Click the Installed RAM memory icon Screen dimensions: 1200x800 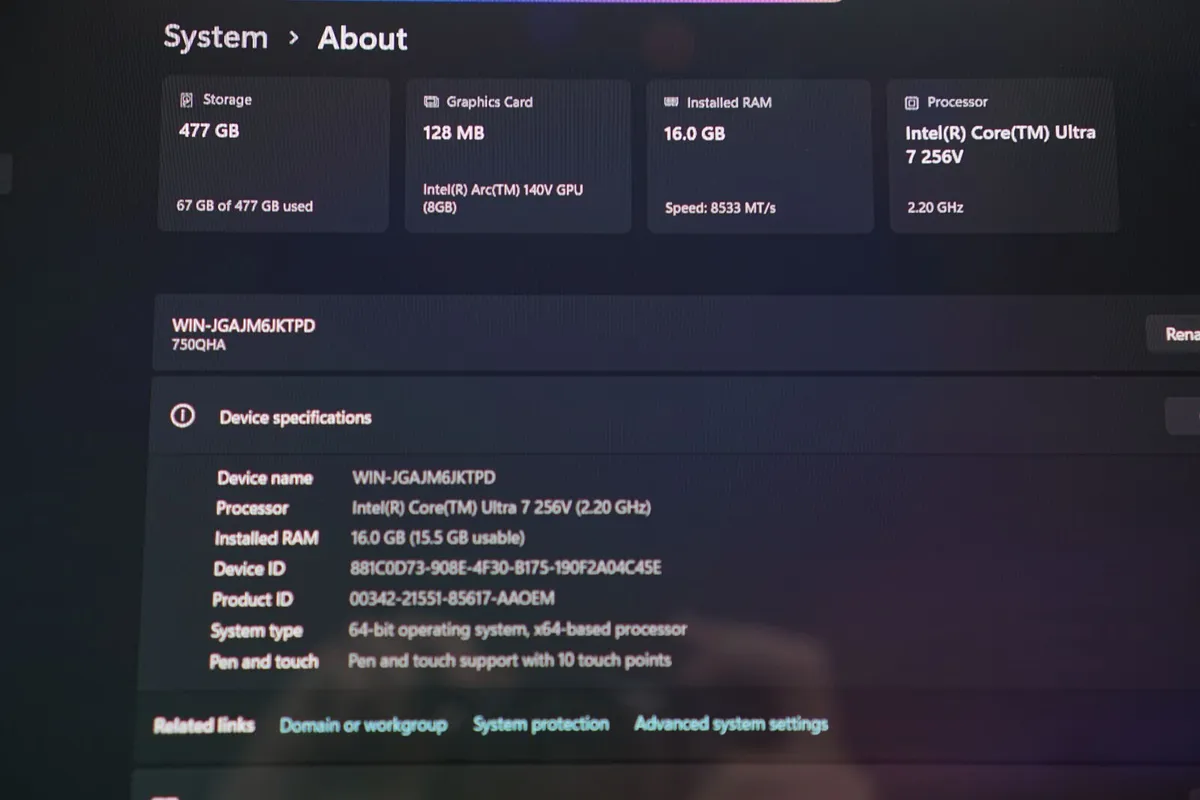[671, 101]
